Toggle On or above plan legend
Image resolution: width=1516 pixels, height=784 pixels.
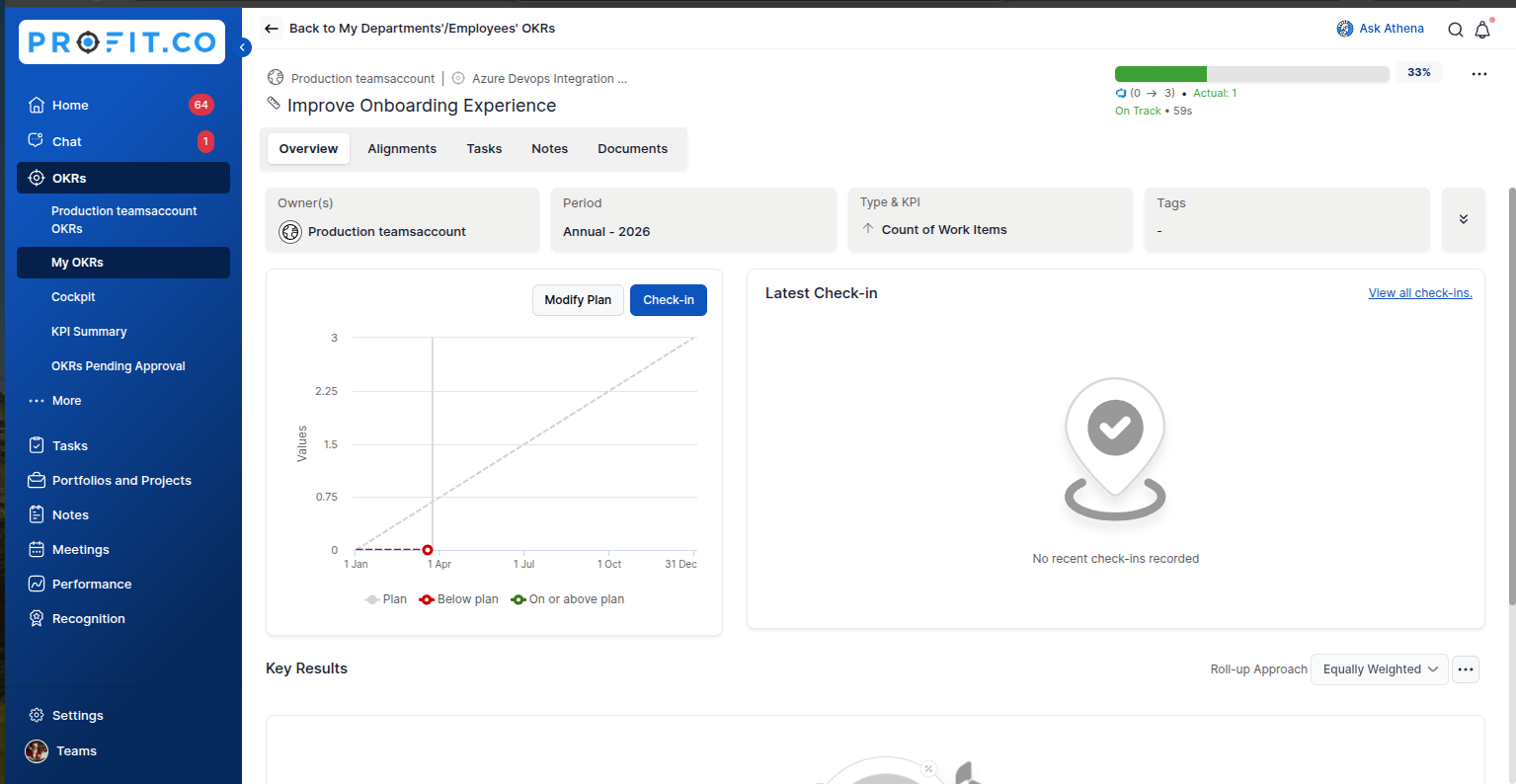pyautogui.click(x=568, y=599)
